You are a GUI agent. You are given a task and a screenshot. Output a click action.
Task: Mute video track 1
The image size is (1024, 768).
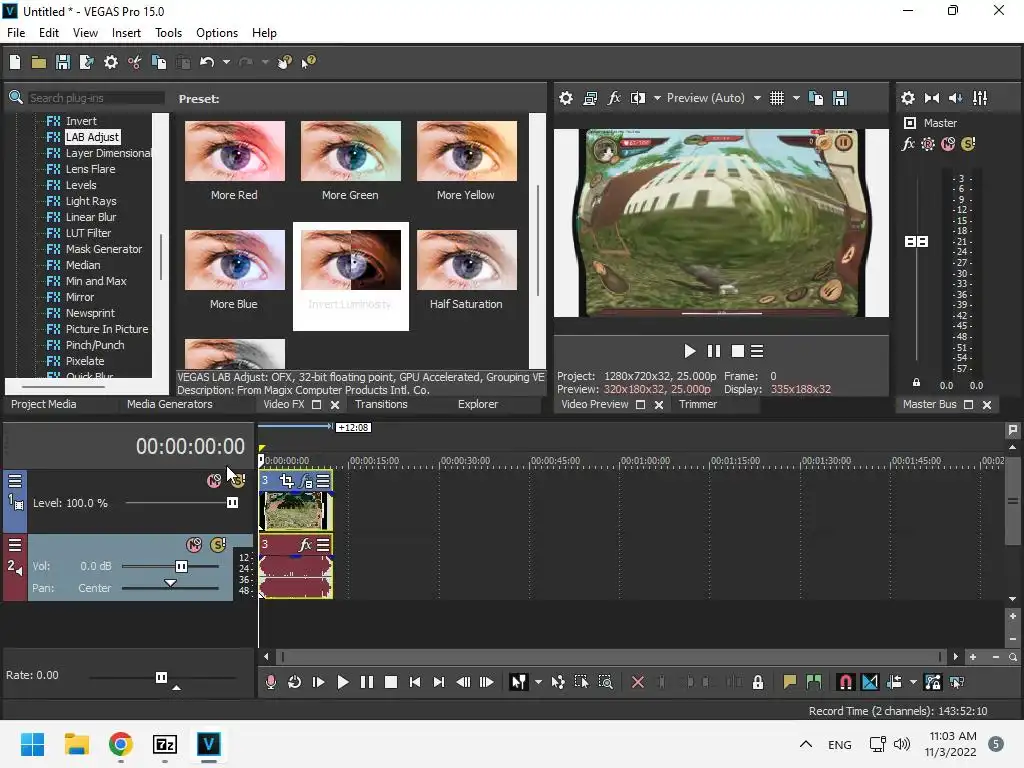(x=214, y=481)
